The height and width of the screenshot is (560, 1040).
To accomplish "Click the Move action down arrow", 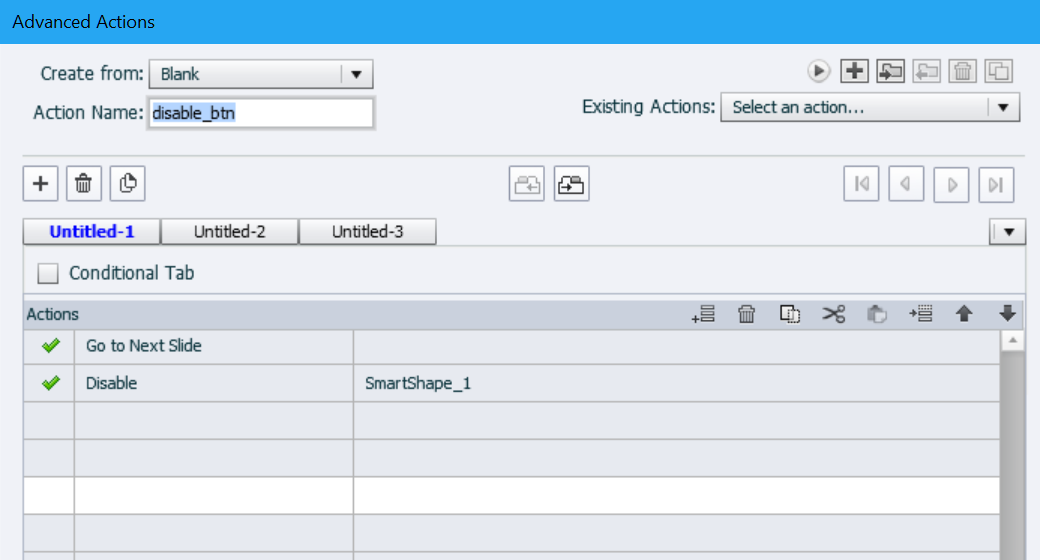I will pyautogui.click(x=1007, y=314).
